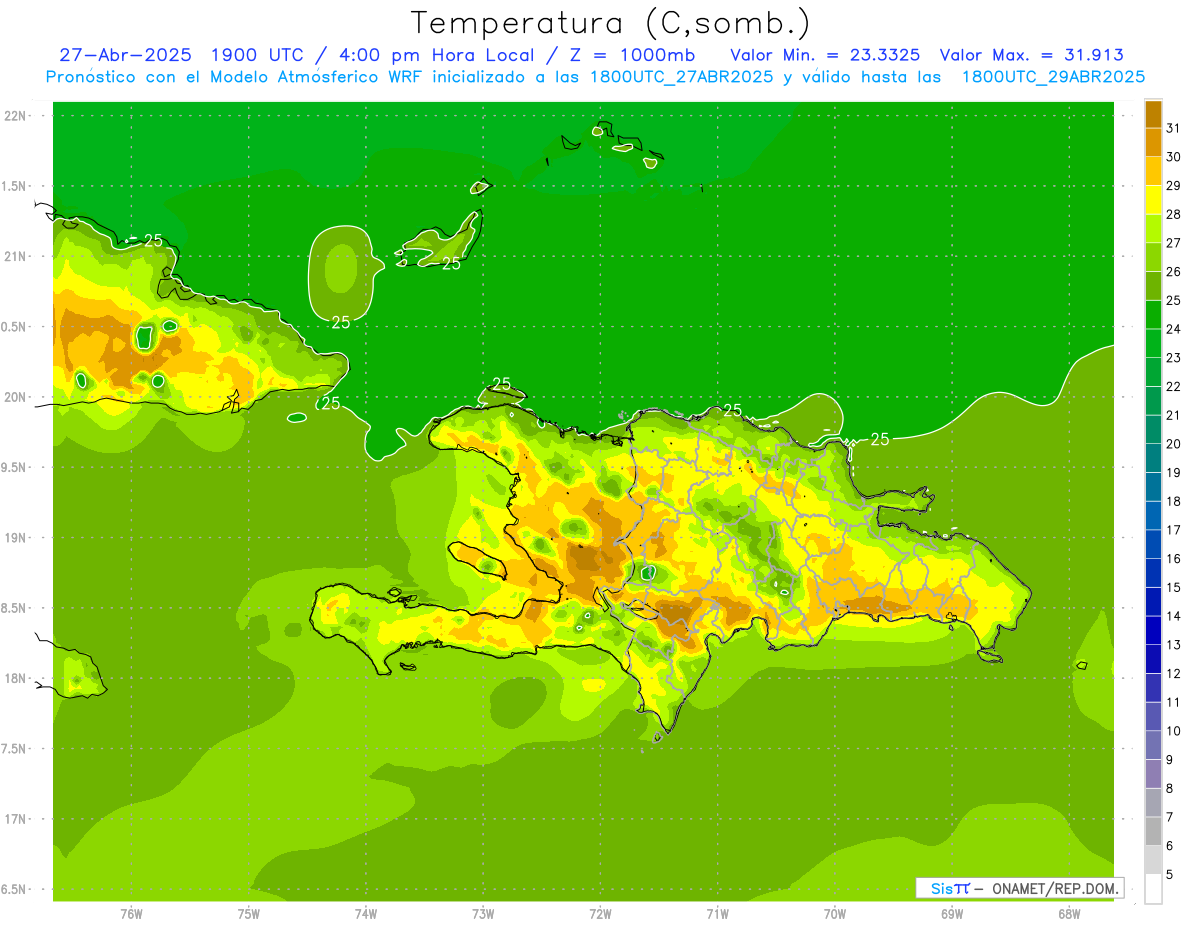Click the colorbar label '26'
The image size is (1200, 927).
point(1173,271)
